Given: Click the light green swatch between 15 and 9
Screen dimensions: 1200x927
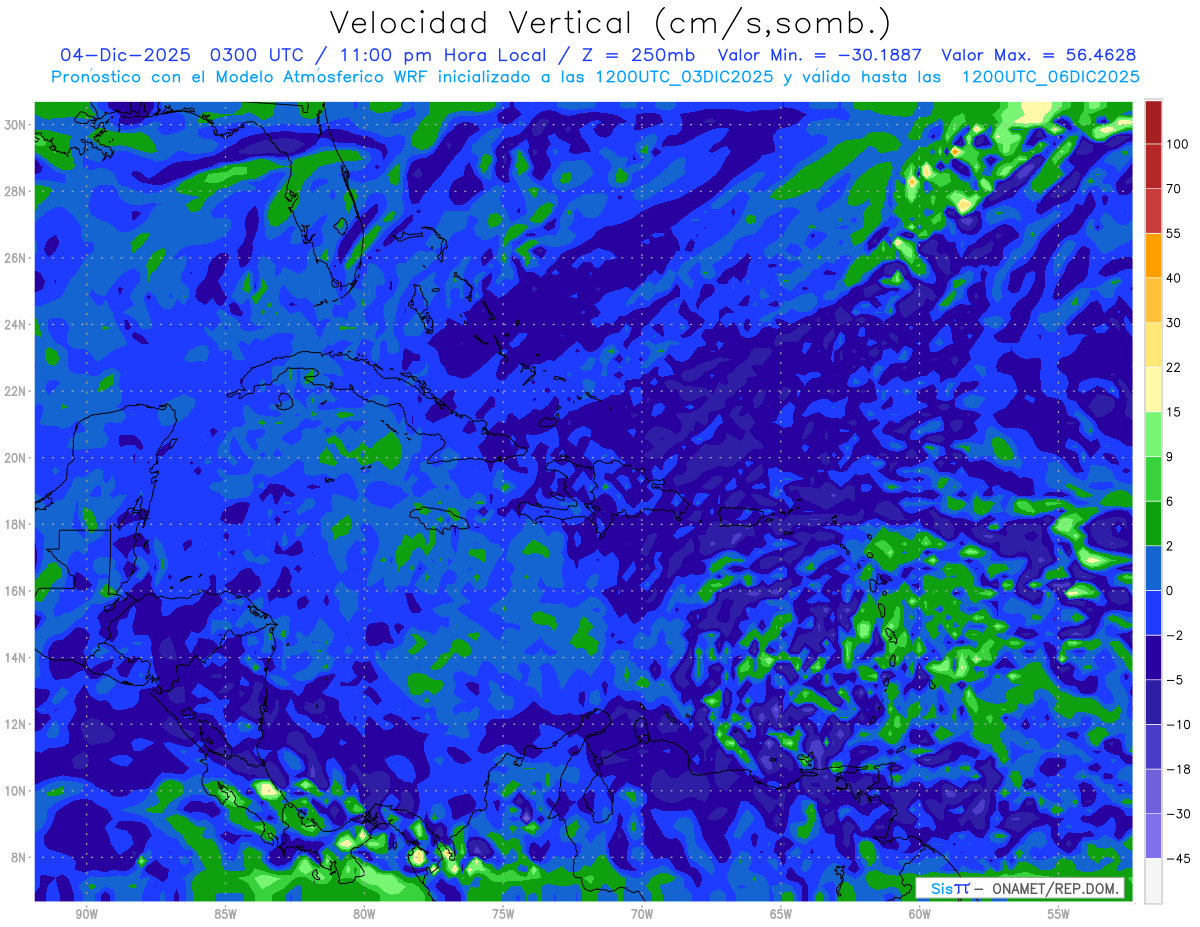Looking at the screenshot, I should tap(1154, 433).
